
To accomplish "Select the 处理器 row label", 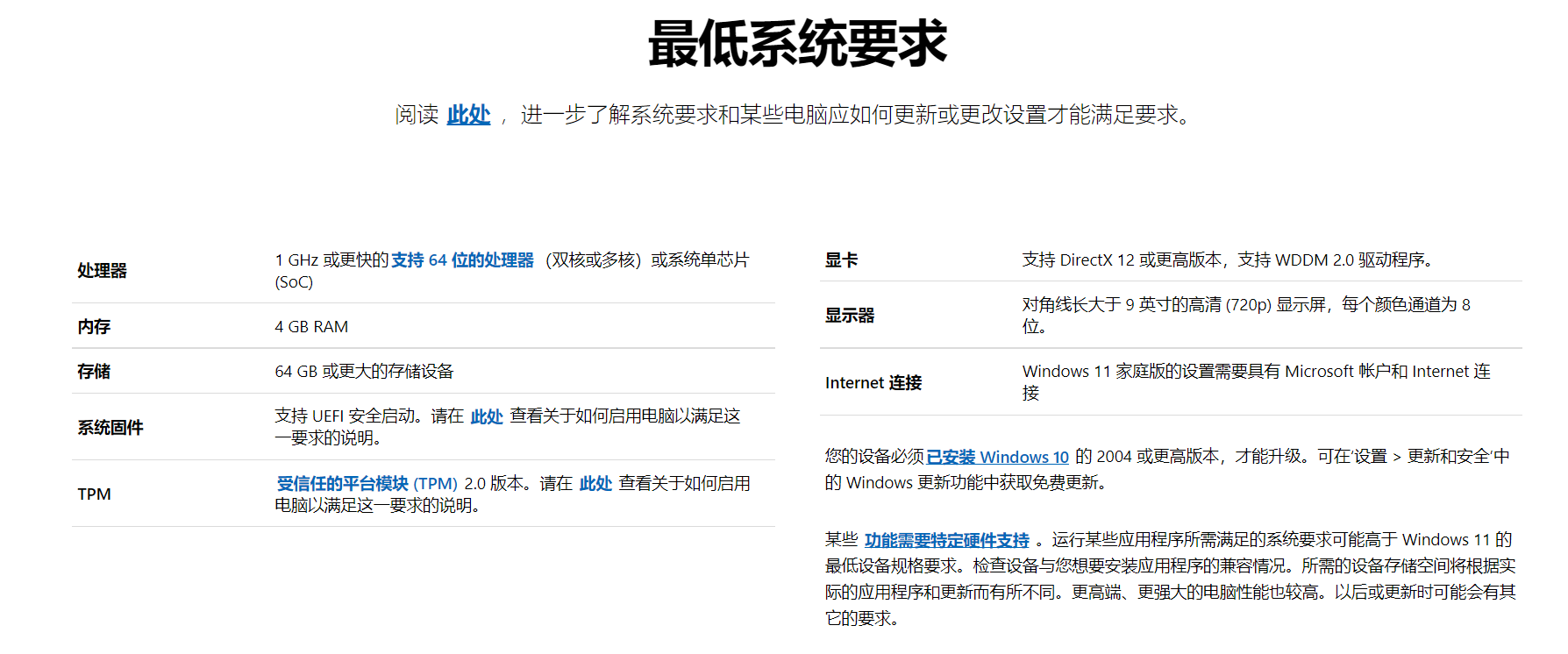I will tap(103, 271).
